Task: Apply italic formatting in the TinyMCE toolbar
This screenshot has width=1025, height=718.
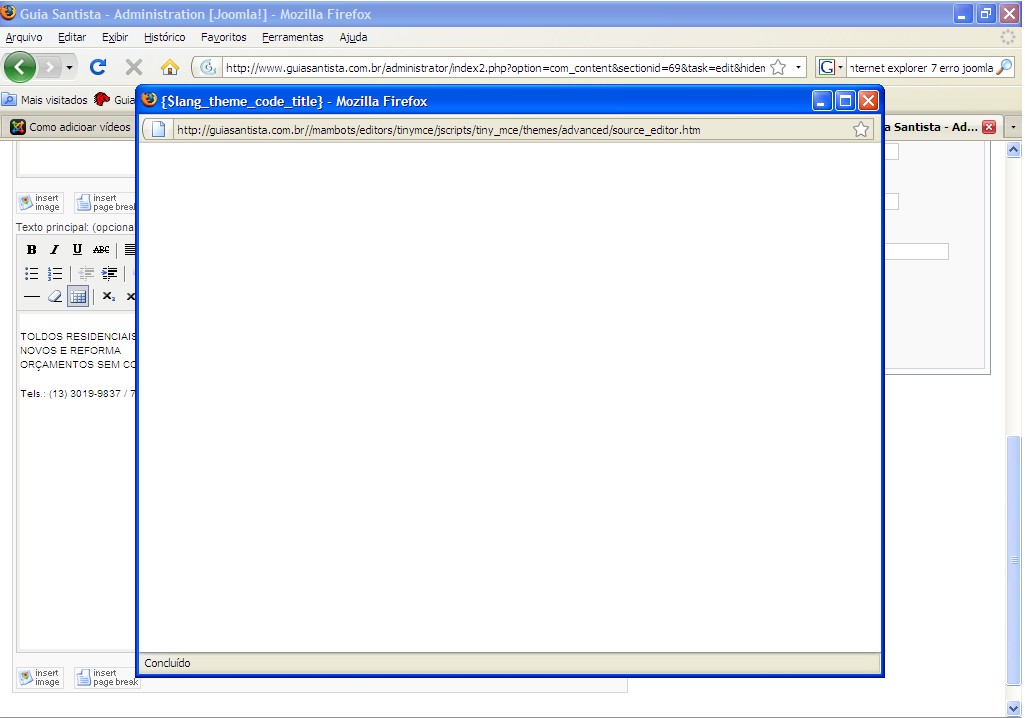Action: pos(54,249)
